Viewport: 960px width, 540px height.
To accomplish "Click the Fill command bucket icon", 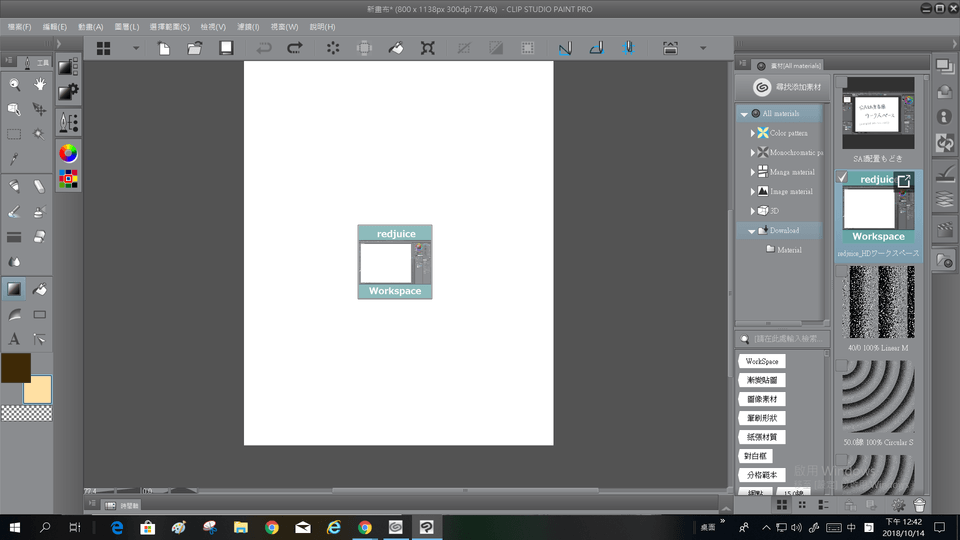I will pos(396,48).
